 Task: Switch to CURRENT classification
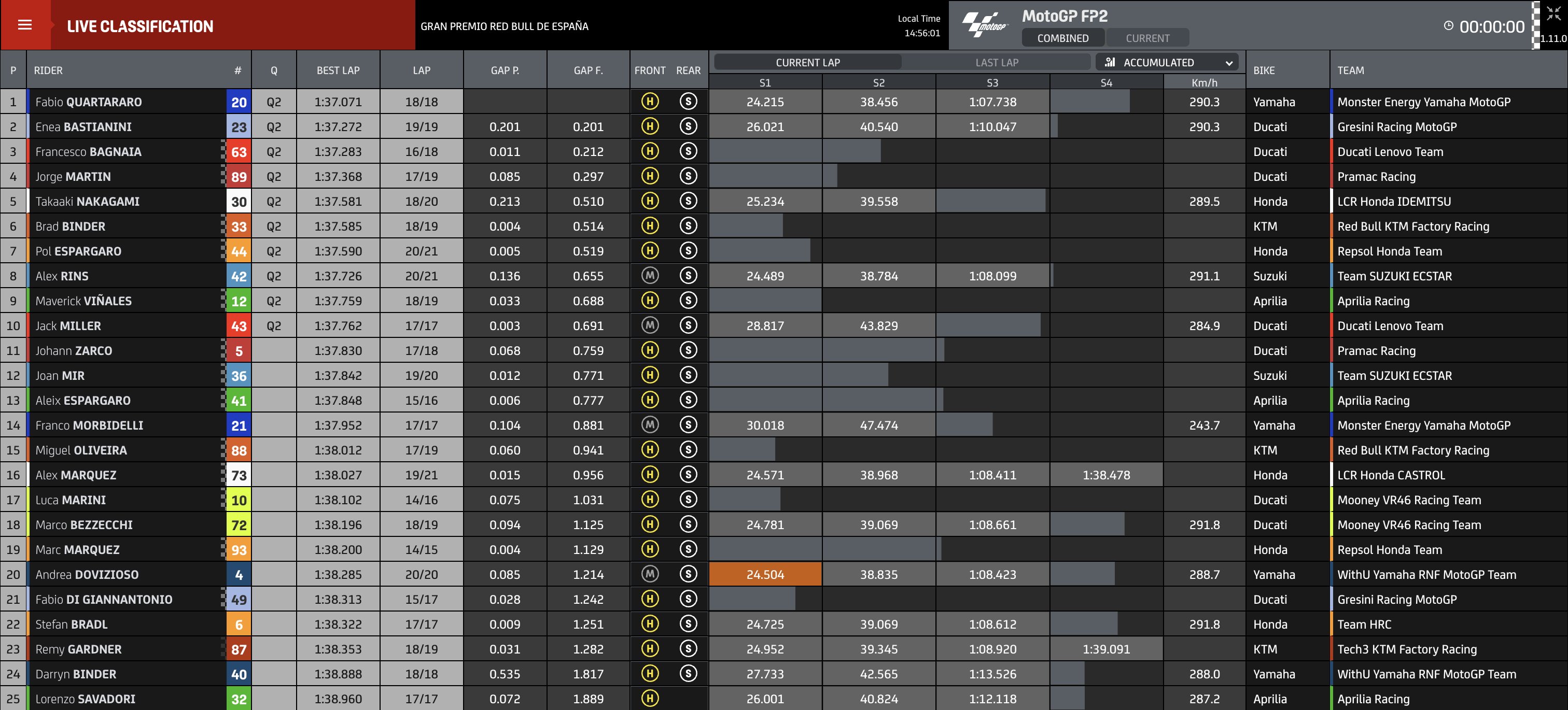pyautogui.click(x=1147, y=38)
